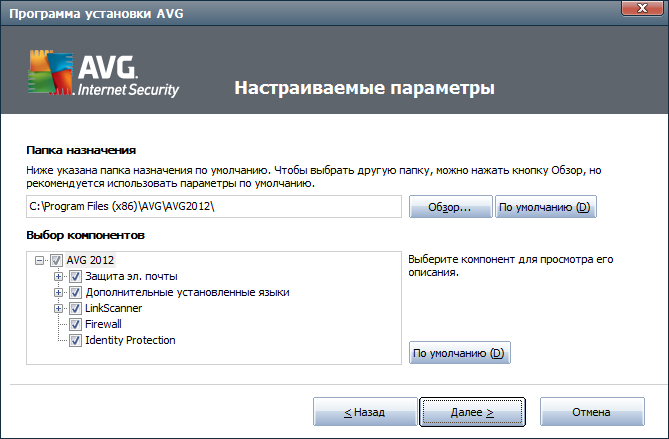Screen dimensions: 669x439
Task: Click the Выбор компонентов heading
Action: (x=85, y=235)
